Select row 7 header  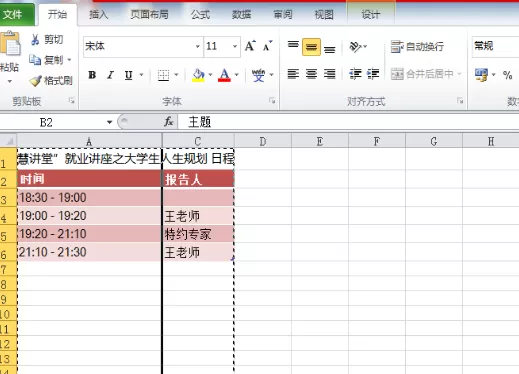pos(8,269)
